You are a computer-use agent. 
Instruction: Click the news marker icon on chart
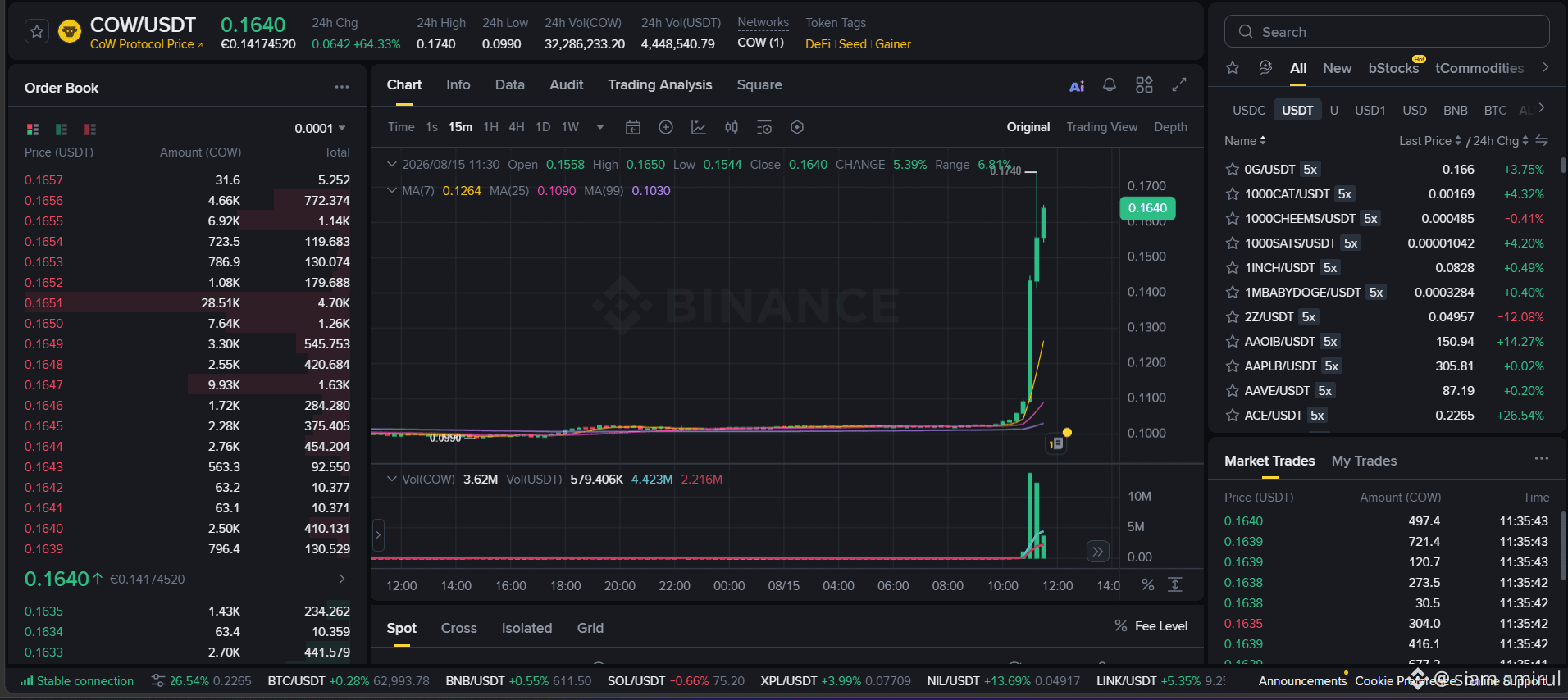(1056, 443)
